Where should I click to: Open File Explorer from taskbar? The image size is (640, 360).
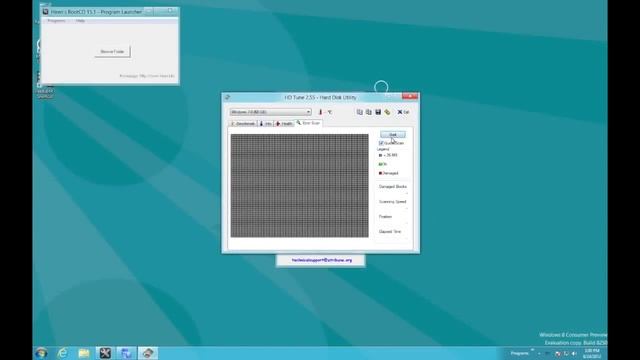coord(84,353)
